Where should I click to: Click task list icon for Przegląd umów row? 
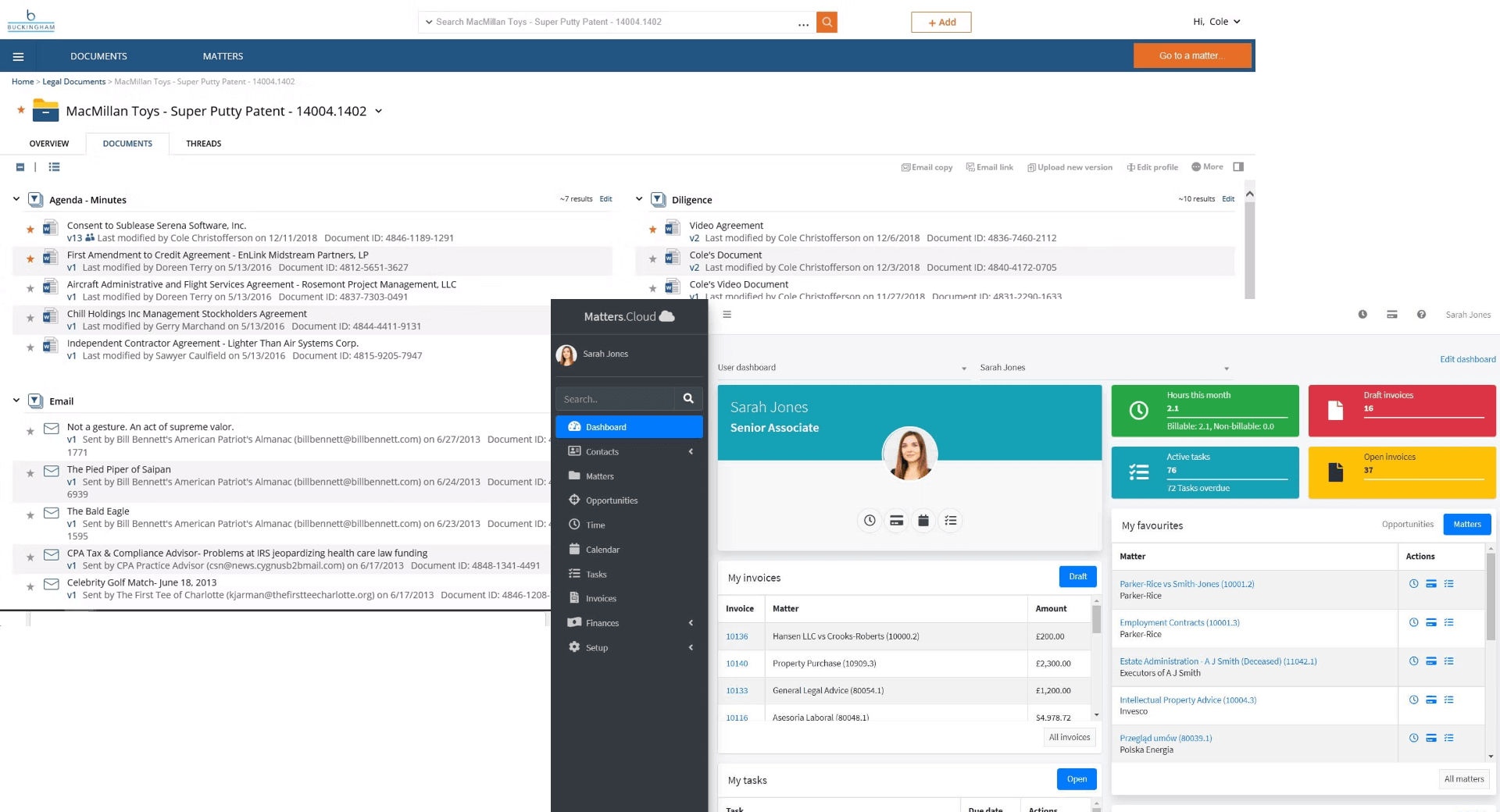coord(1448,738)
